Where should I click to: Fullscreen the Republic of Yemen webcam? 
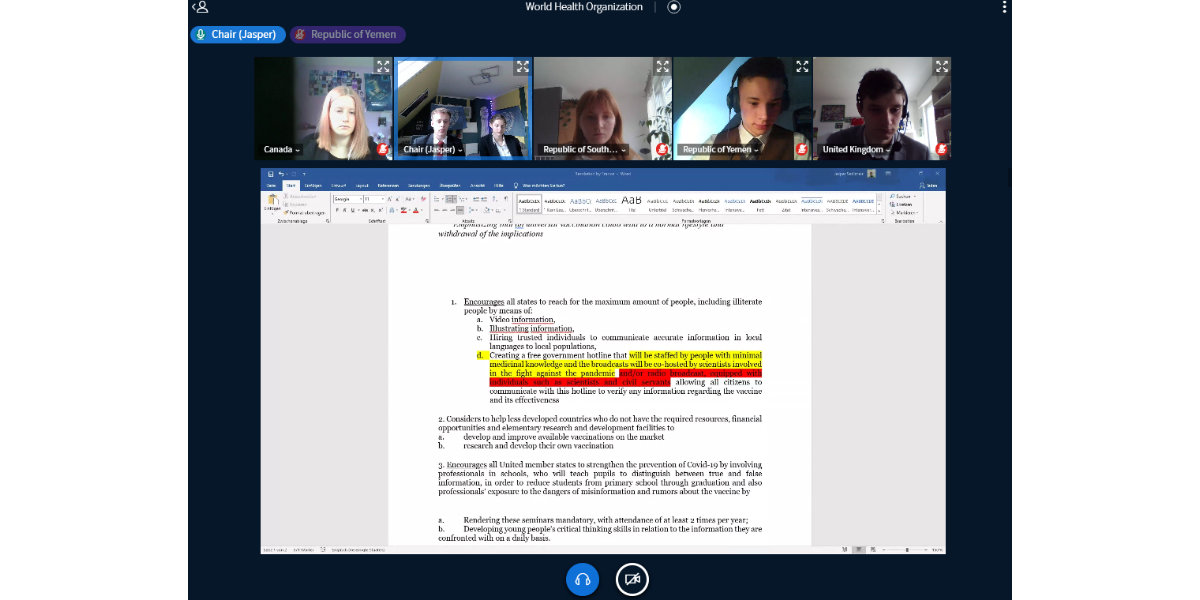coord(802,67)
